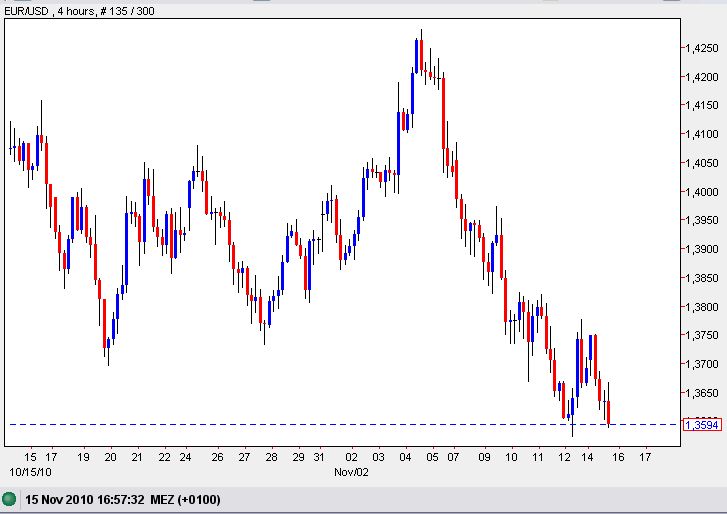The height and width of the screenshot is (514, 727).
Task: Click the date axis label 12
Action: click(564, 457)
